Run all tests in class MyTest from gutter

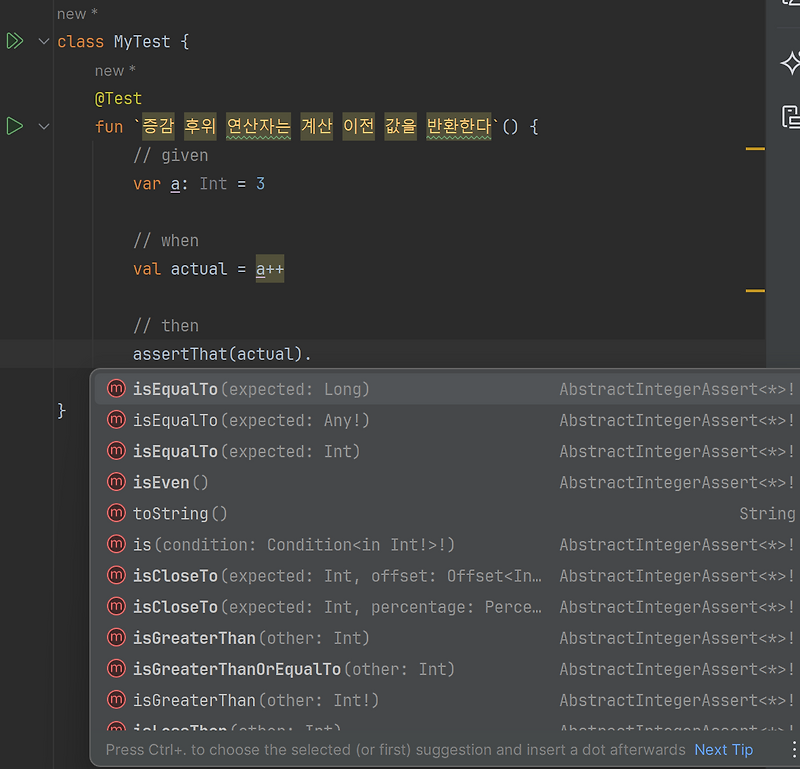tap(14, 41)
